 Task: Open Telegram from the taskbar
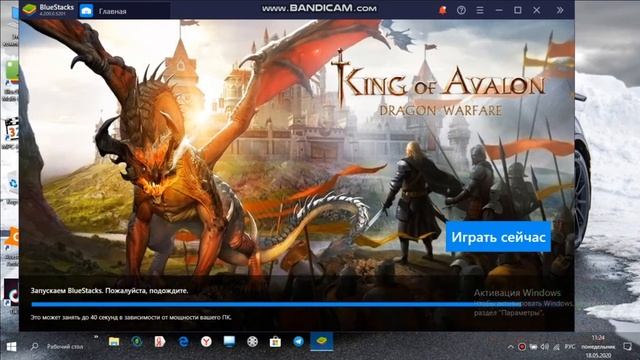point(299,342)
